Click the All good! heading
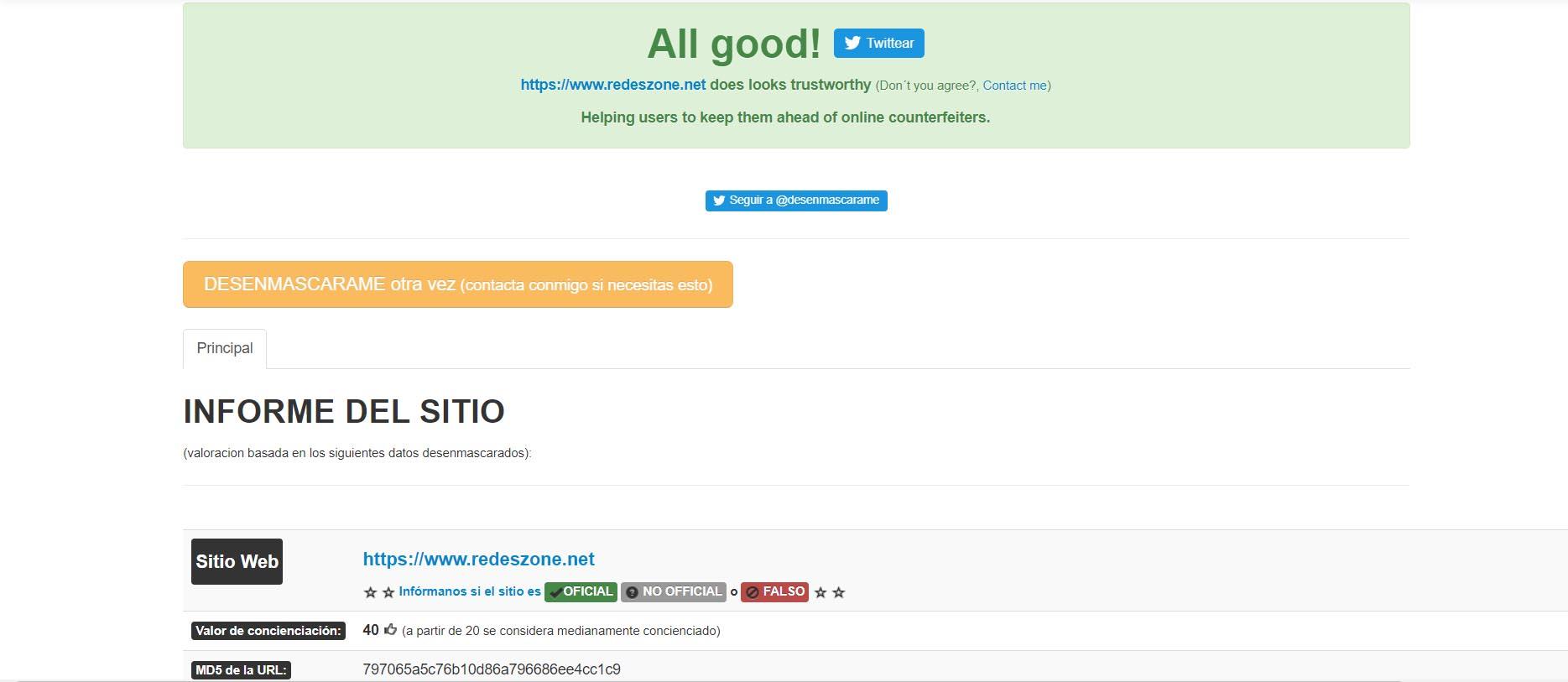Viewport: 1568px width, 682px height. point(734,44)
